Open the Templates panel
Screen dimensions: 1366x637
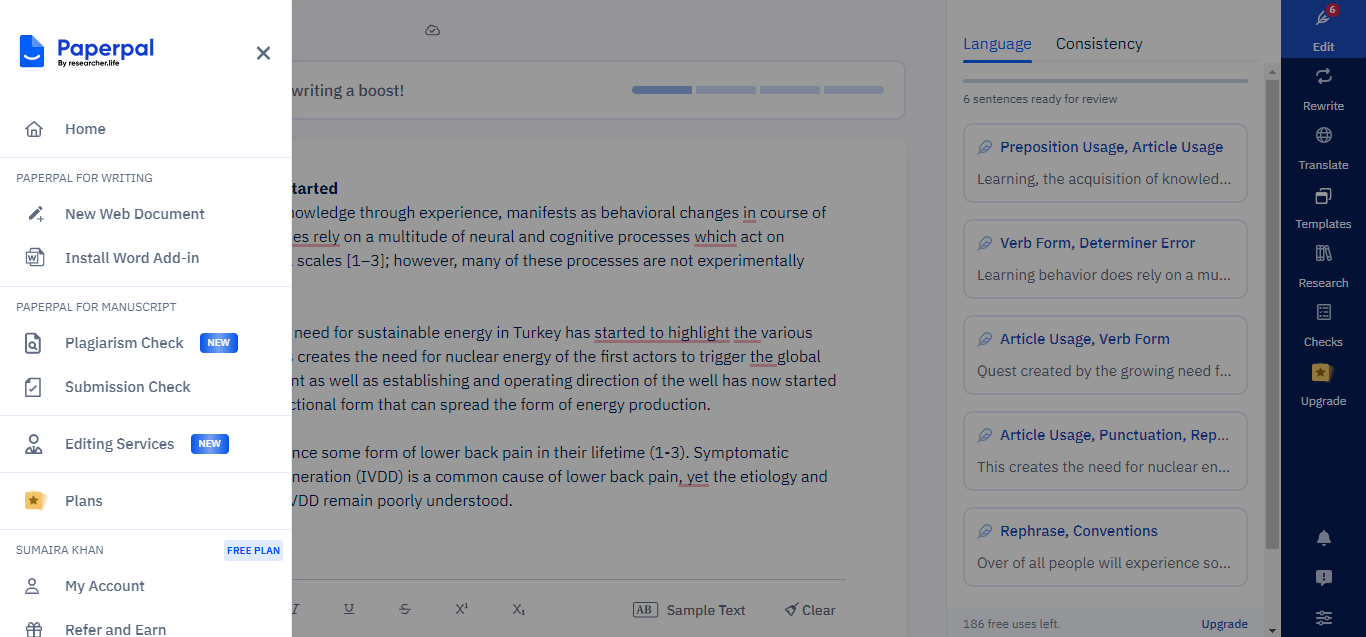tap(1323, 196)
